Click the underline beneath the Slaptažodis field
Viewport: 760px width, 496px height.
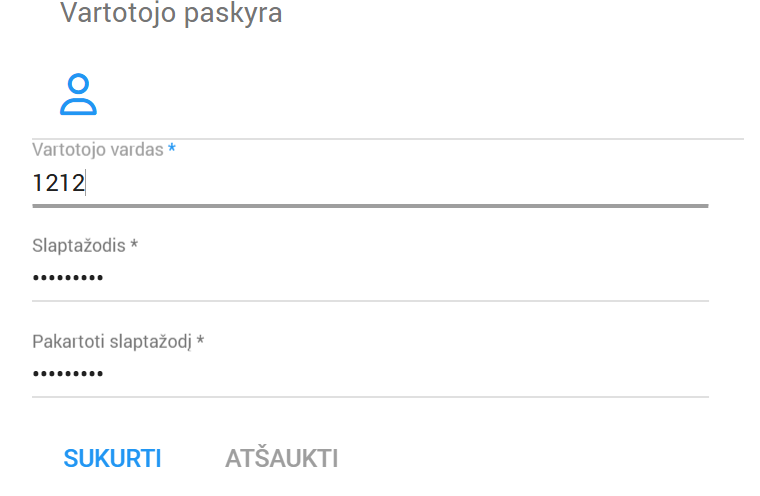tap(370, 300)
